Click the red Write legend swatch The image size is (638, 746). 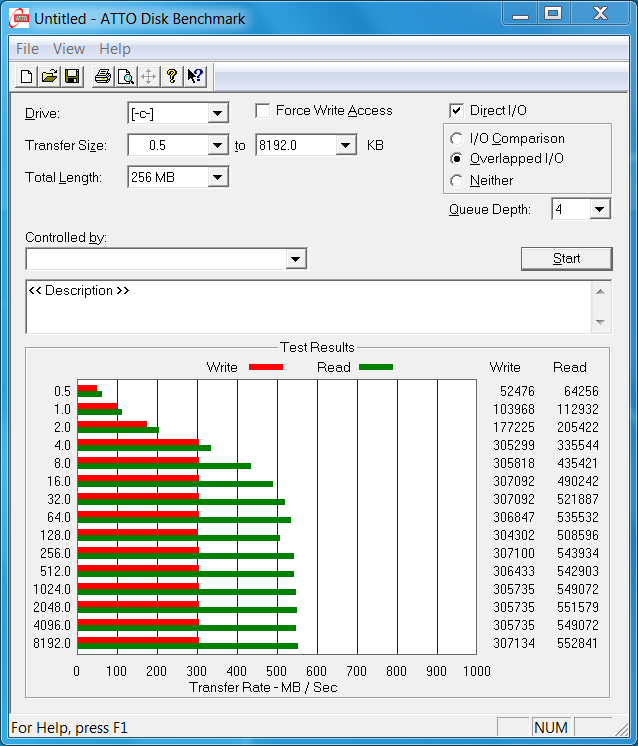266,367
